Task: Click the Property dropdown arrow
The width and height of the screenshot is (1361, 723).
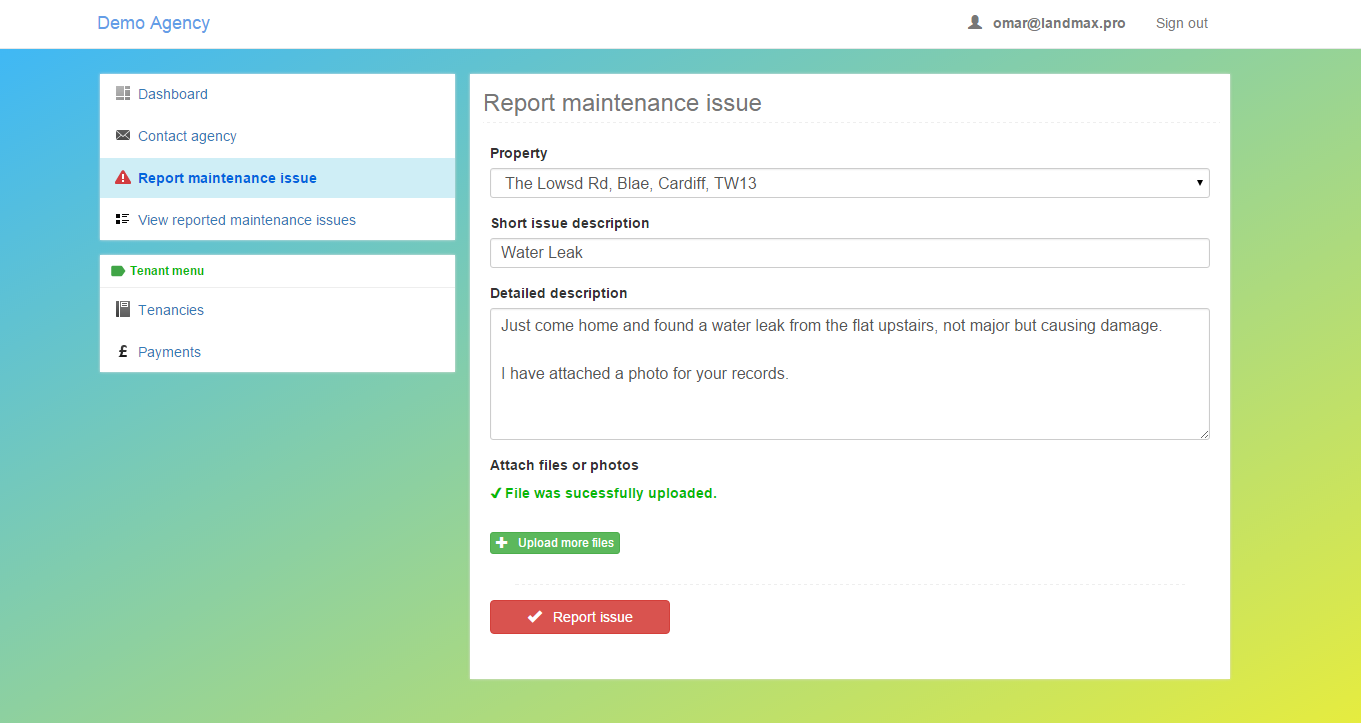Action: (x=1199, y=183)
